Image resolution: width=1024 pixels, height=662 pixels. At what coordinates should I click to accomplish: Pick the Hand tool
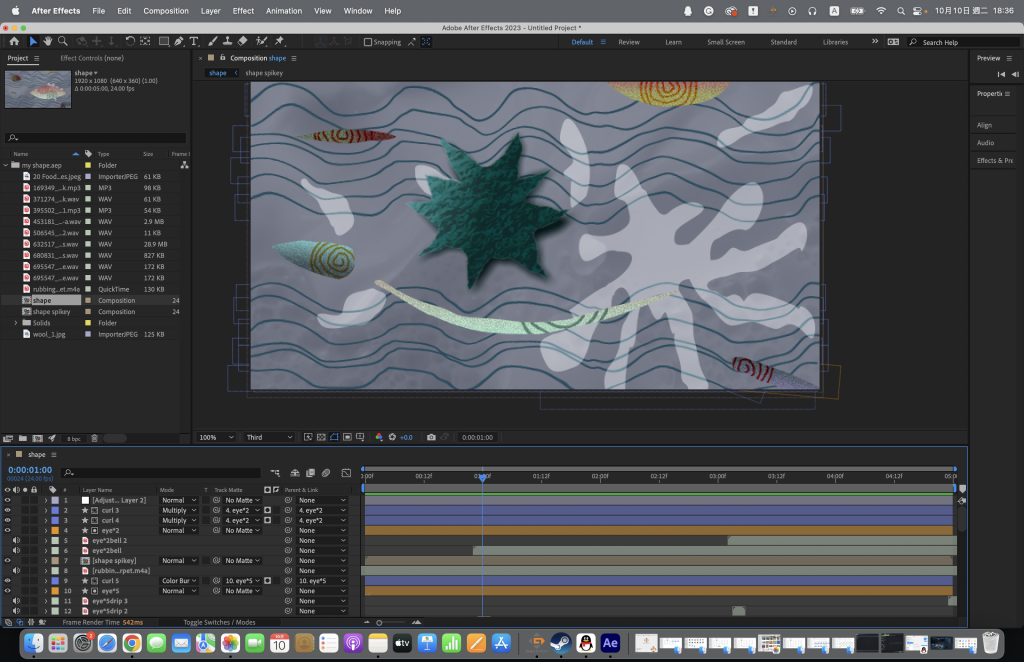pos(48,42)
